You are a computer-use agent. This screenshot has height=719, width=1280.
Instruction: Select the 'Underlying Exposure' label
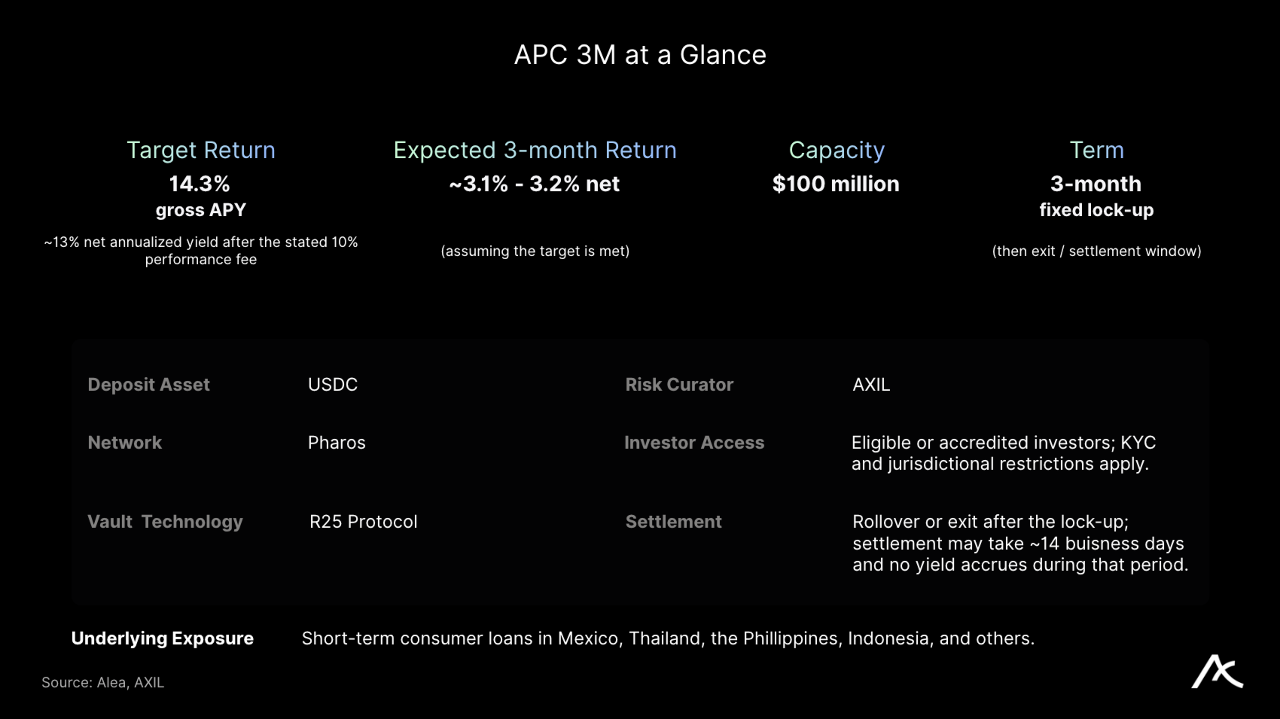point(162,639)
